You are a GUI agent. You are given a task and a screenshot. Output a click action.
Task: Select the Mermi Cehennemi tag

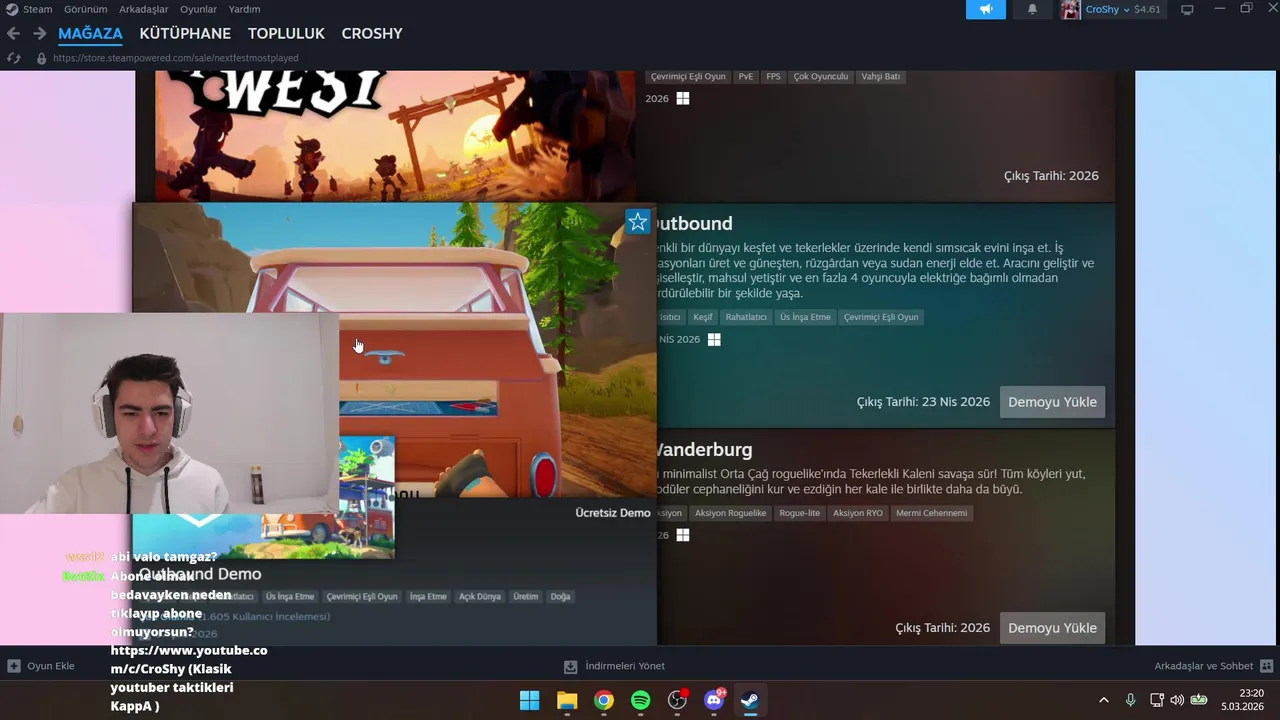click(932, 513)
